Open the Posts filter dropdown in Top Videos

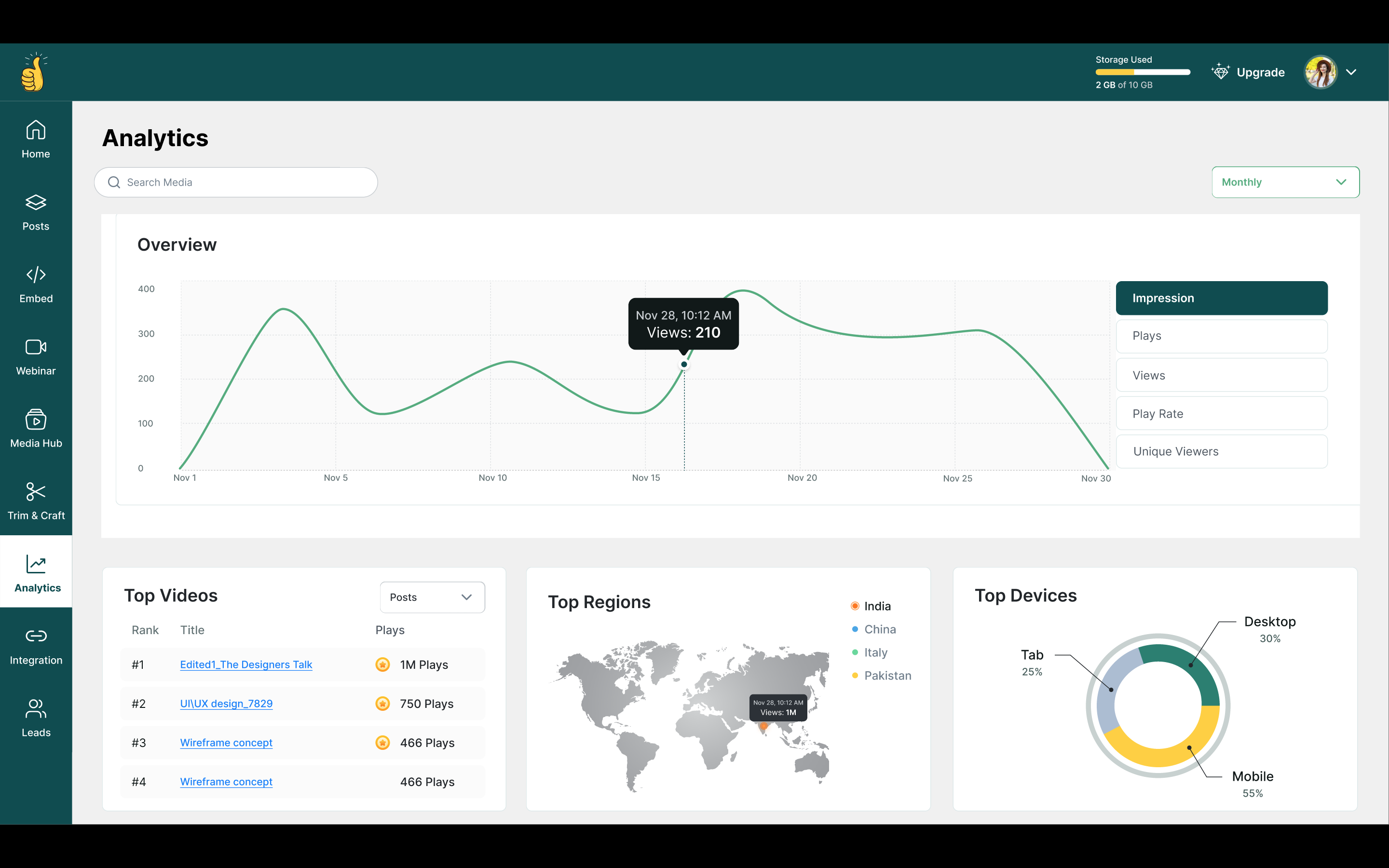432,597
